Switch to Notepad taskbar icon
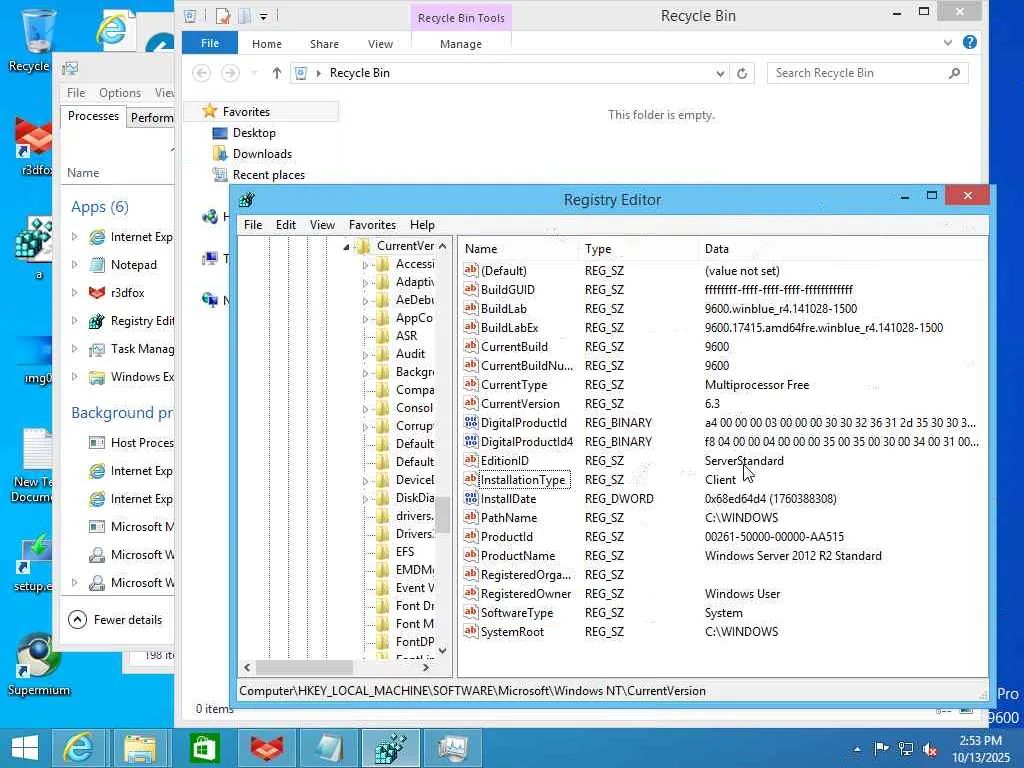1024x768 pixels. [x=328, y=748]
